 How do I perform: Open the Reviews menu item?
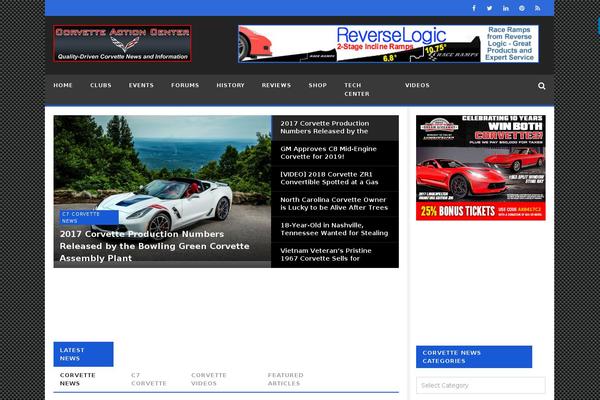coord(276,85)
